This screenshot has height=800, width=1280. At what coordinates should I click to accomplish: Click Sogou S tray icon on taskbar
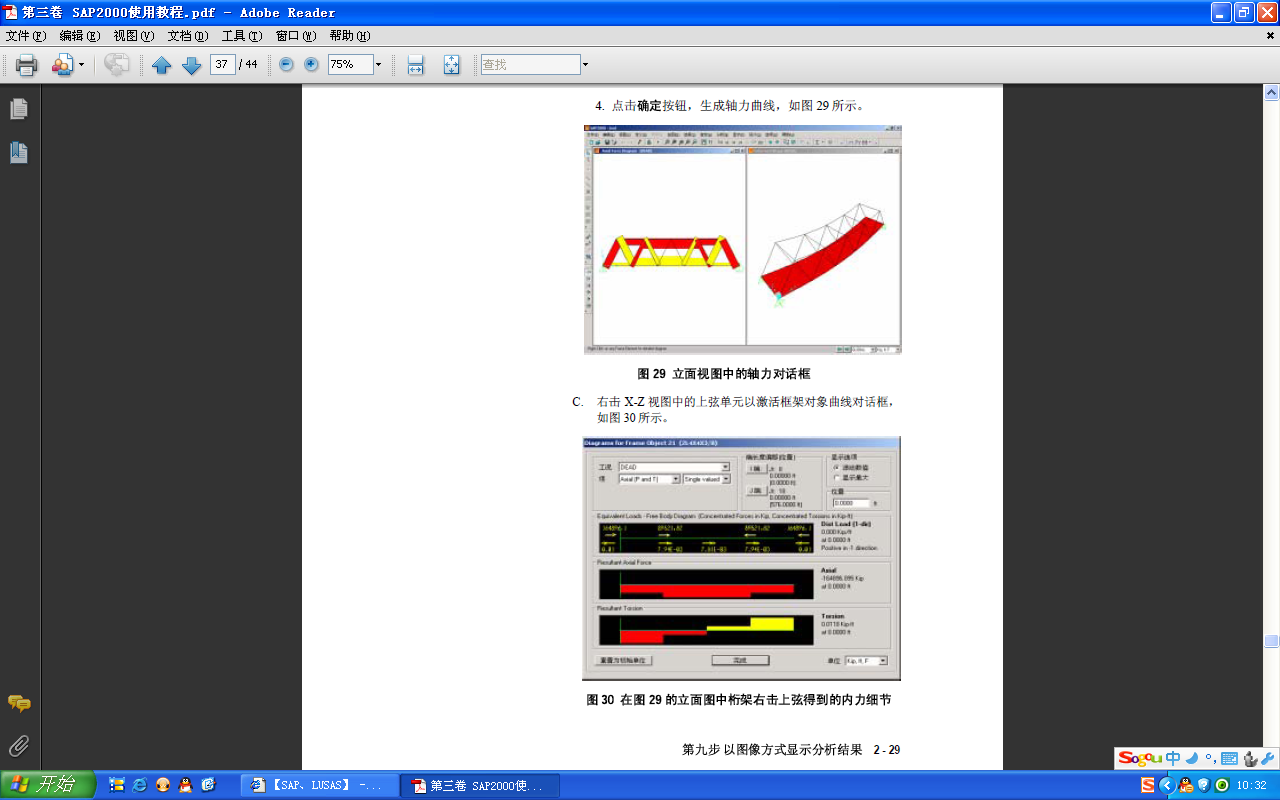point(1147,785)
